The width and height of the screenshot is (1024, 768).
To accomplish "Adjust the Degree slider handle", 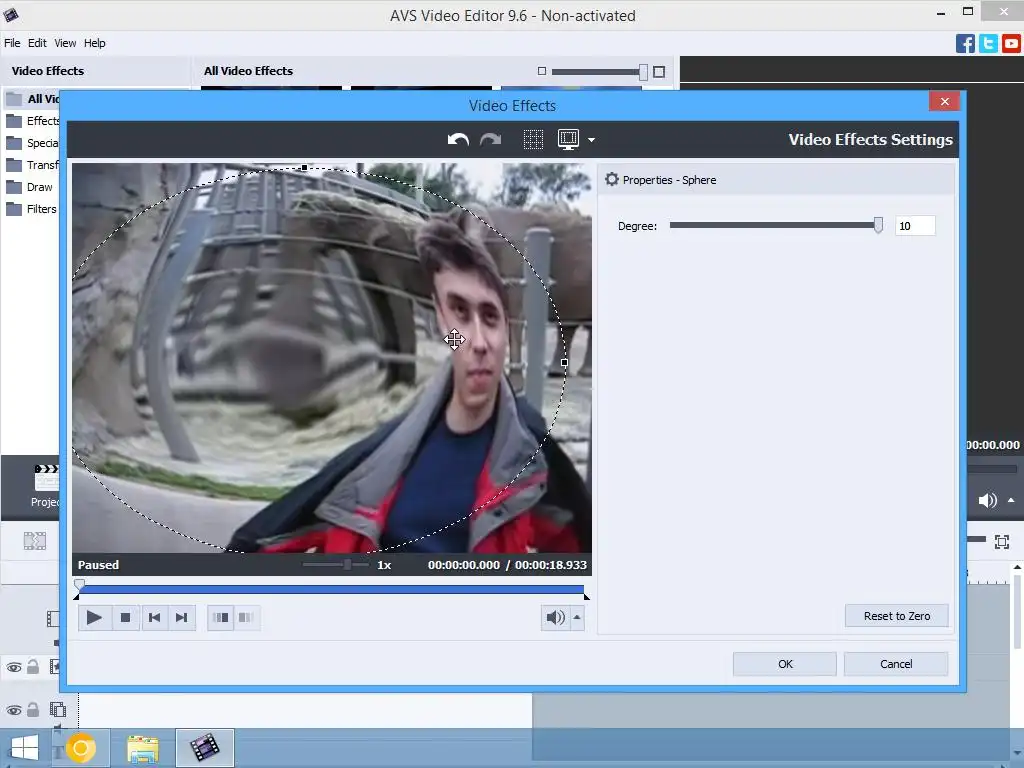I will (x=878, y=225).
